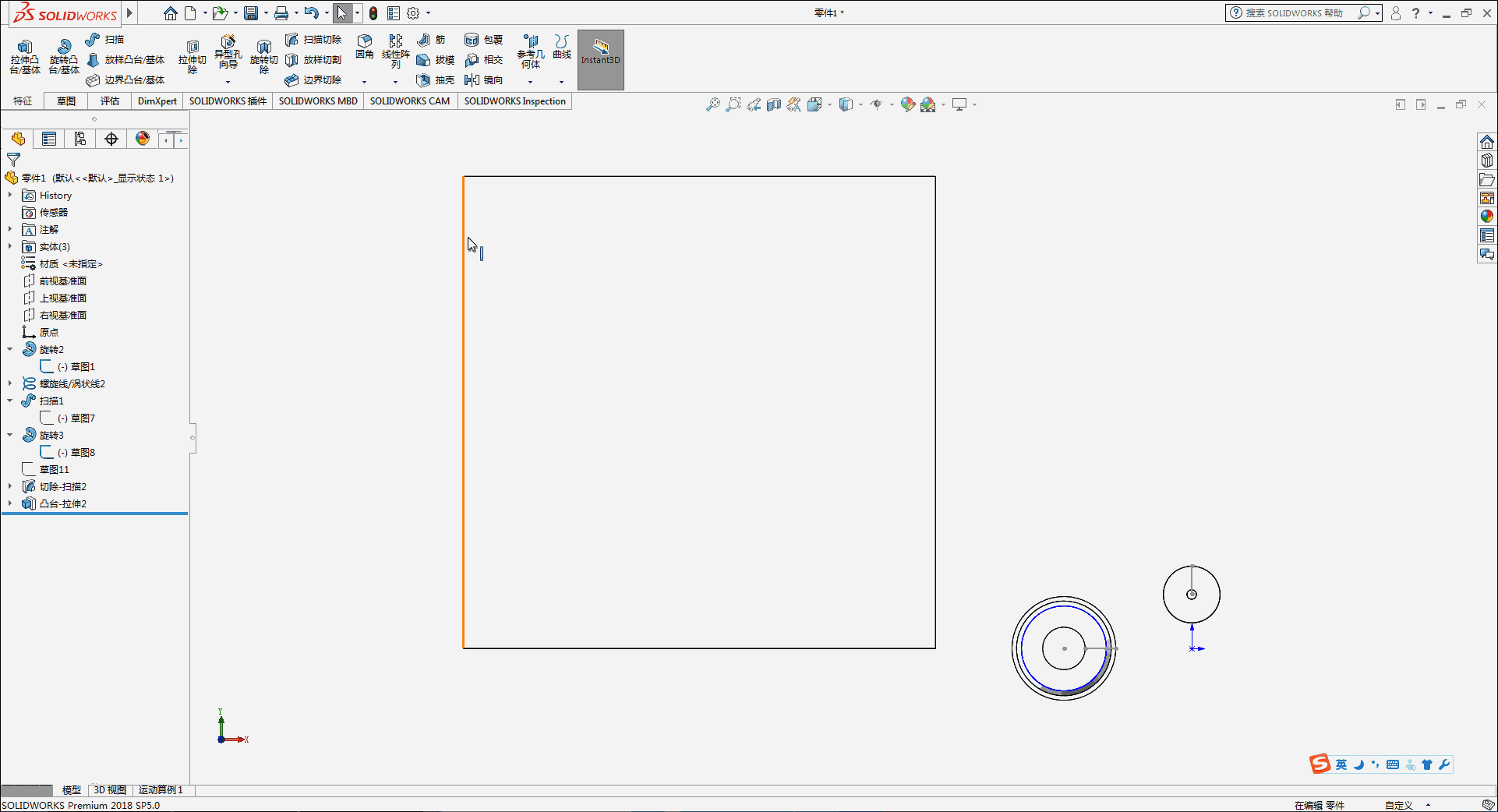1498x812 pixels.
Task: Select the Lofted Boss/Base (放样凸台/基体) tool
Action: [x=125, y=60]
